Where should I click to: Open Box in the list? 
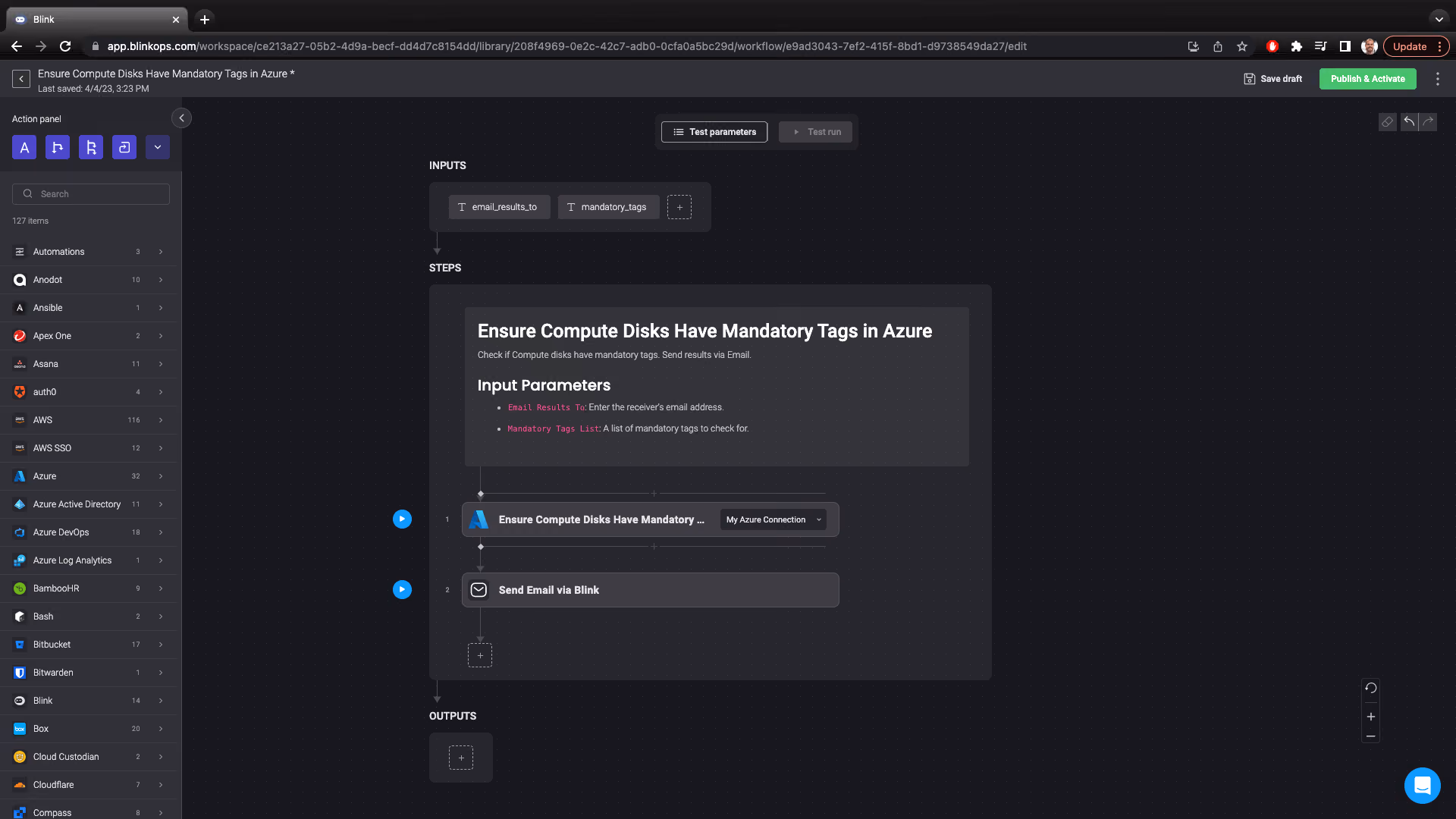coord(88,729)
